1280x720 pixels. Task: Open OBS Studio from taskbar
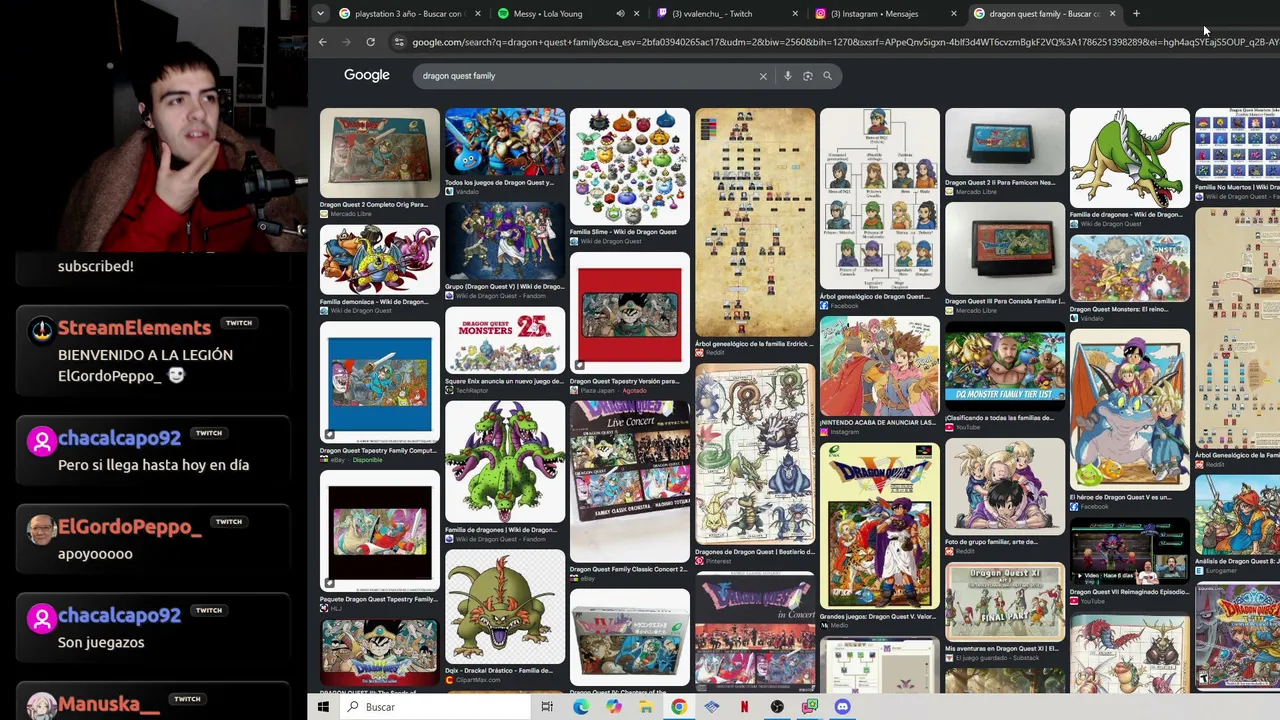click(777, 707)
